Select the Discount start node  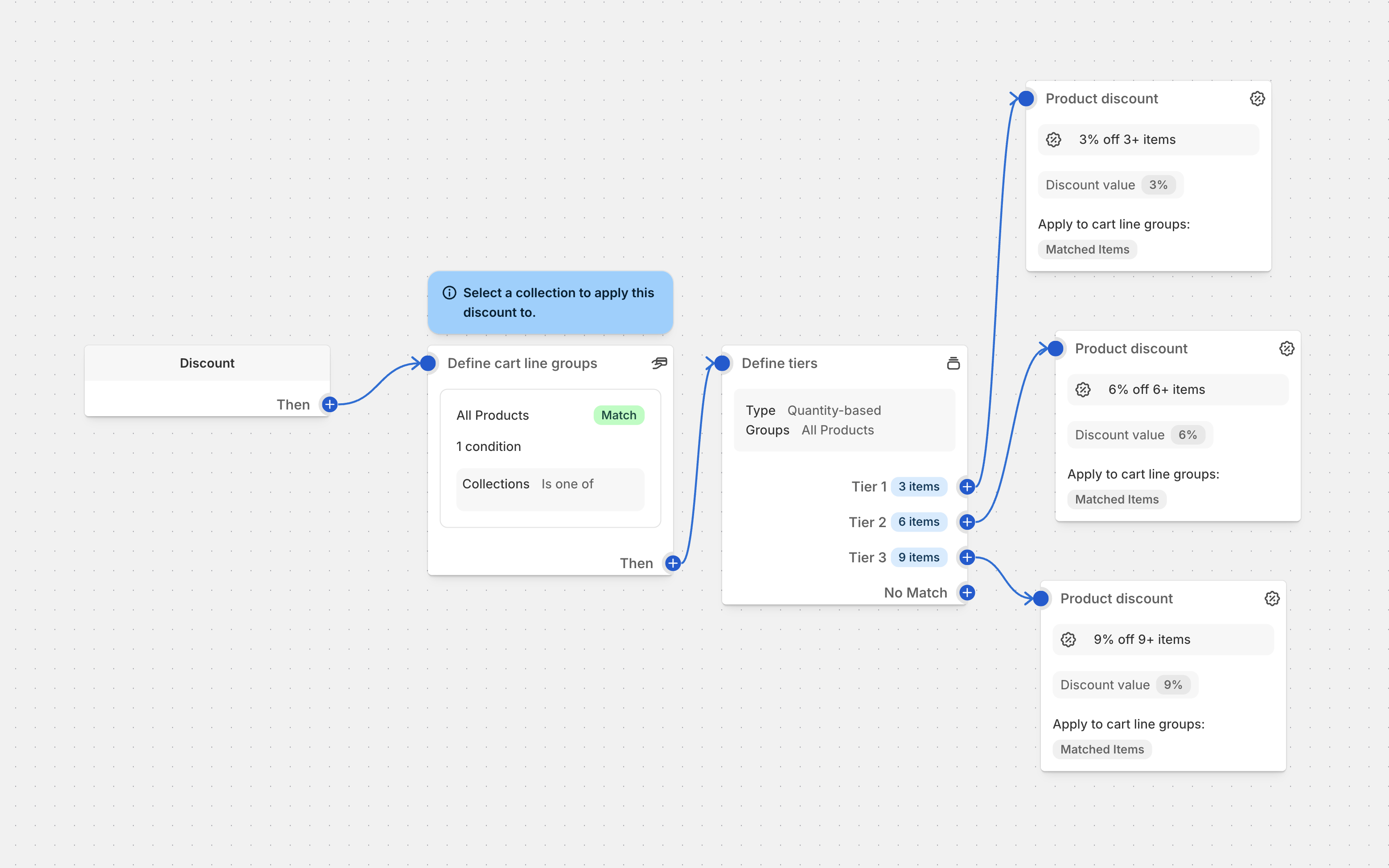[x=207, y=364]
